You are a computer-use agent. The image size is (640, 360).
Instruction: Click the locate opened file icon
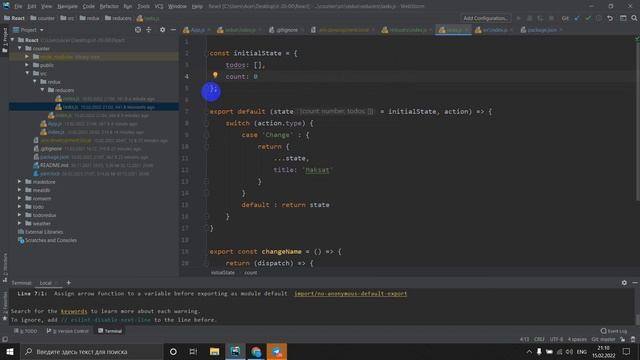(138, 30)
